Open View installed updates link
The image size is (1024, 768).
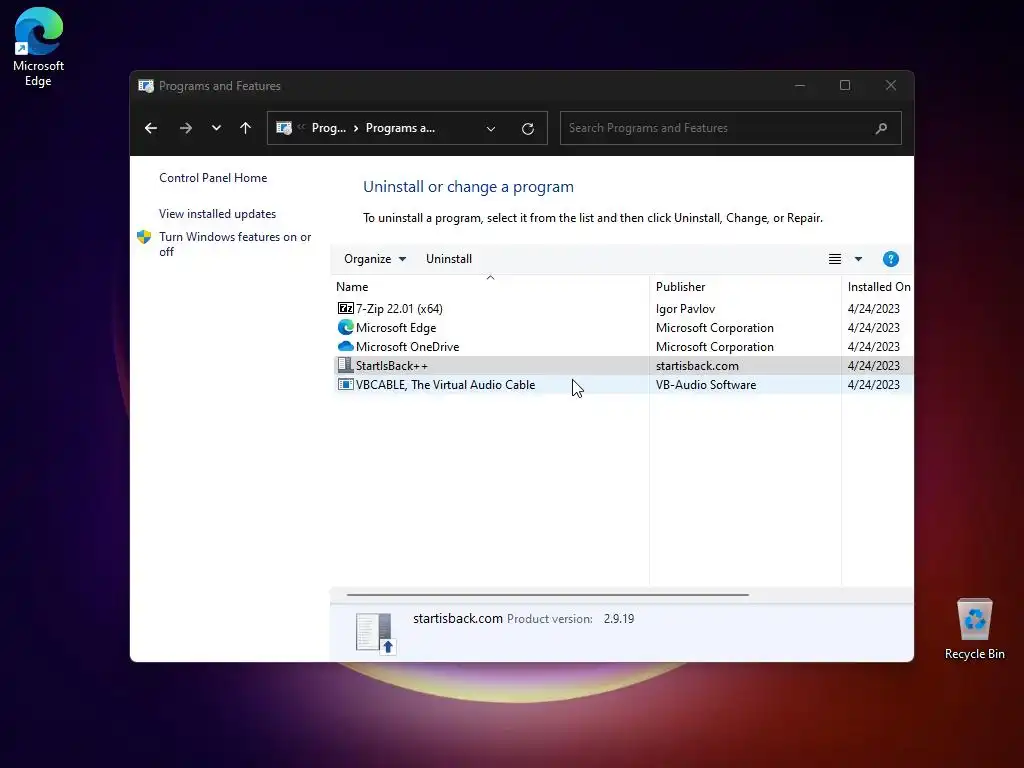[x=217, y=214]
